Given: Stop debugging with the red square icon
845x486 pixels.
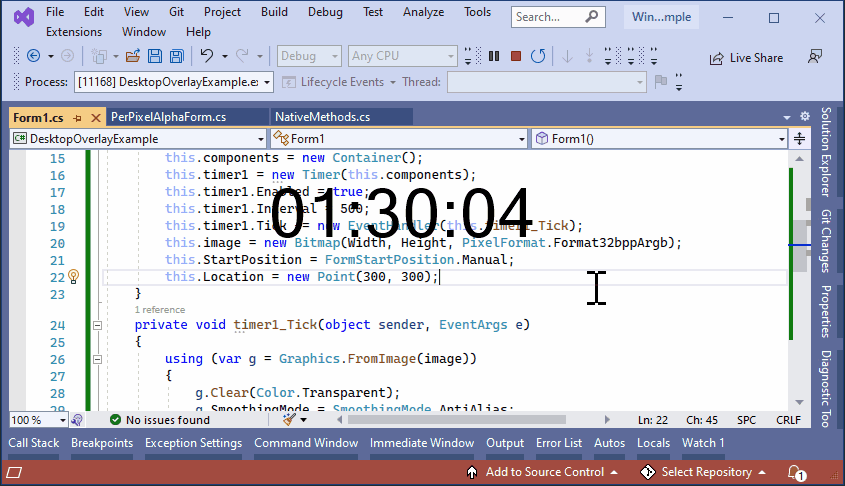Looking at the screenshot, I should (x=516, y=55).
